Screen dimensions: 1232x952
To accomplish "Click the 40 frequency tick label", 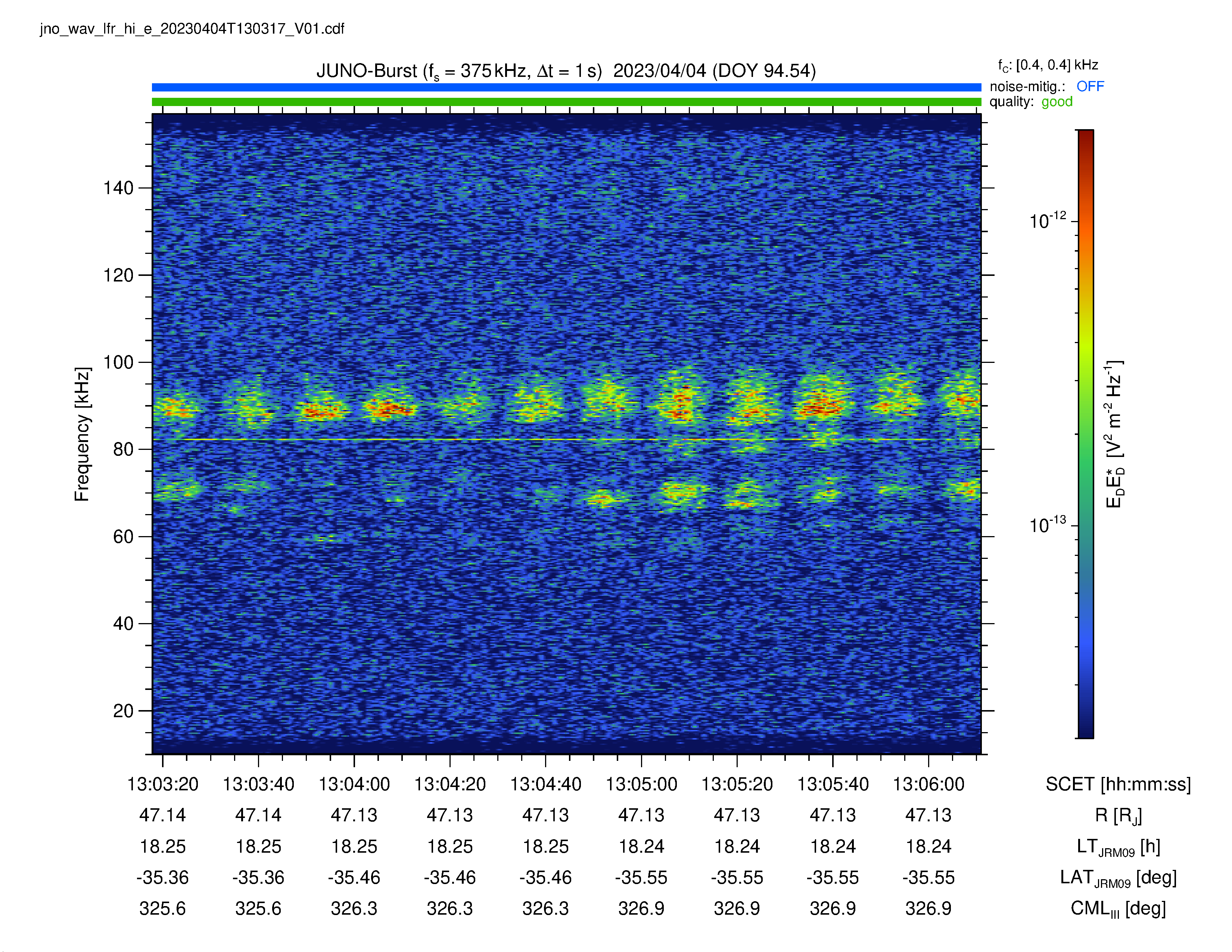I will (123, 624).
